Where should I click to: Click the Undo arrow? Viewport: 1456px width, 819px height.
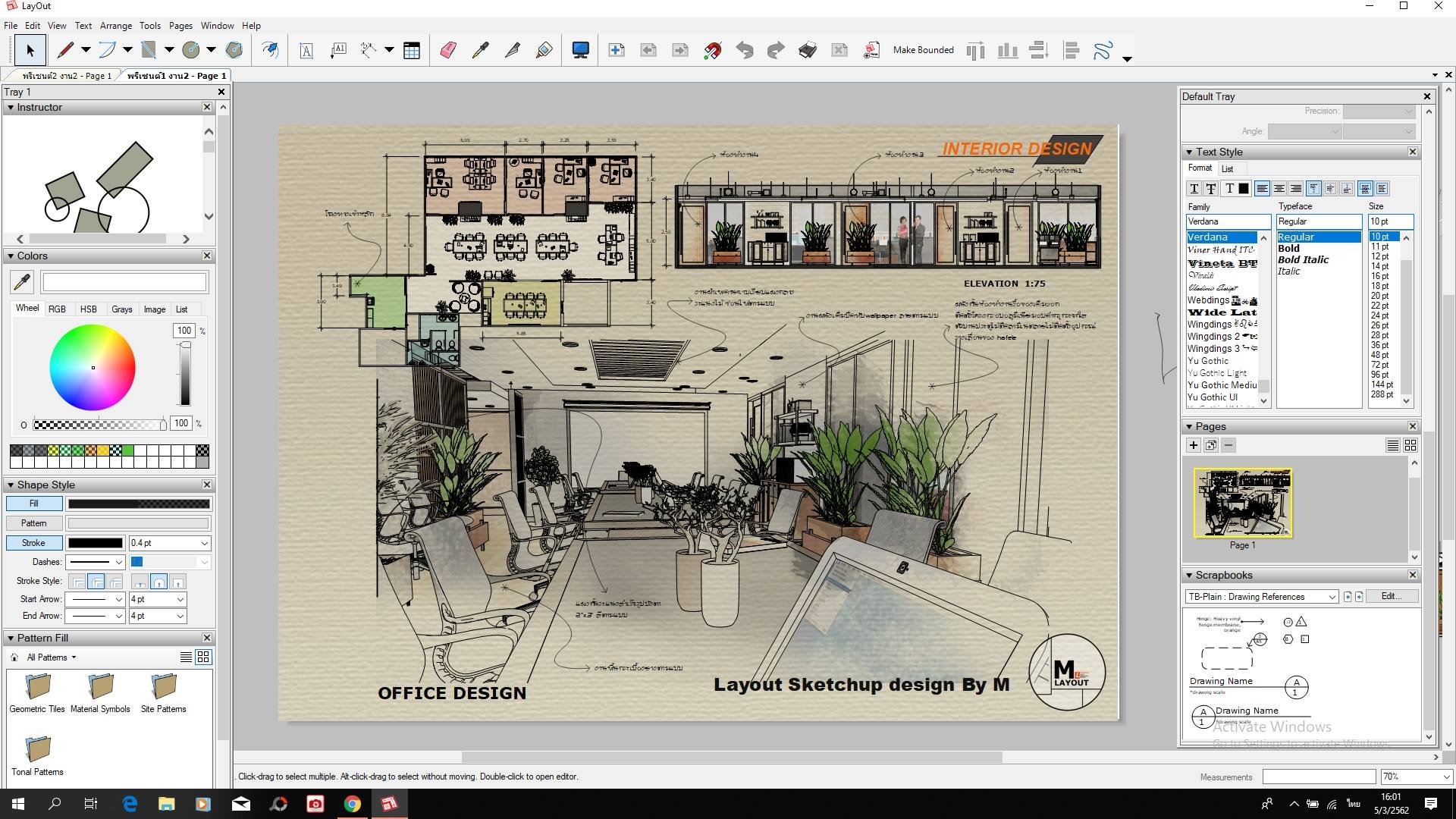coord(745,51)
